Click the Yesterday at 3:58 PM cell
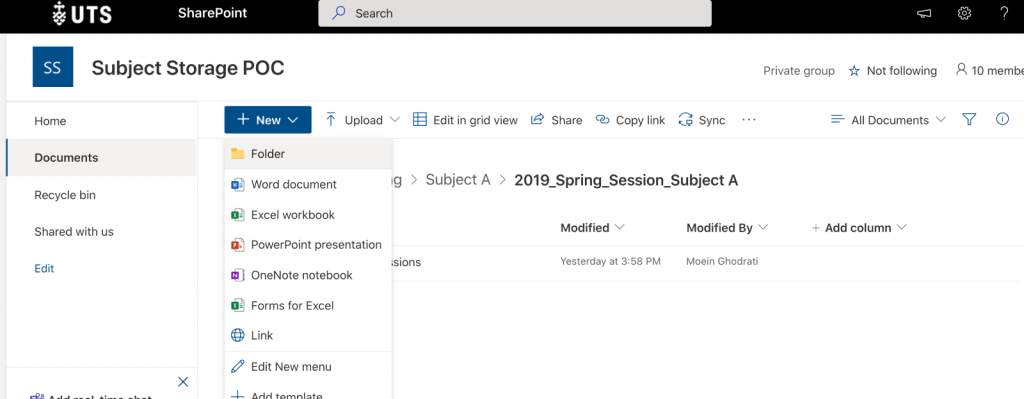The height and width of the screenshot is (399, 1024). pyautogui.click(x=611, y=261)
